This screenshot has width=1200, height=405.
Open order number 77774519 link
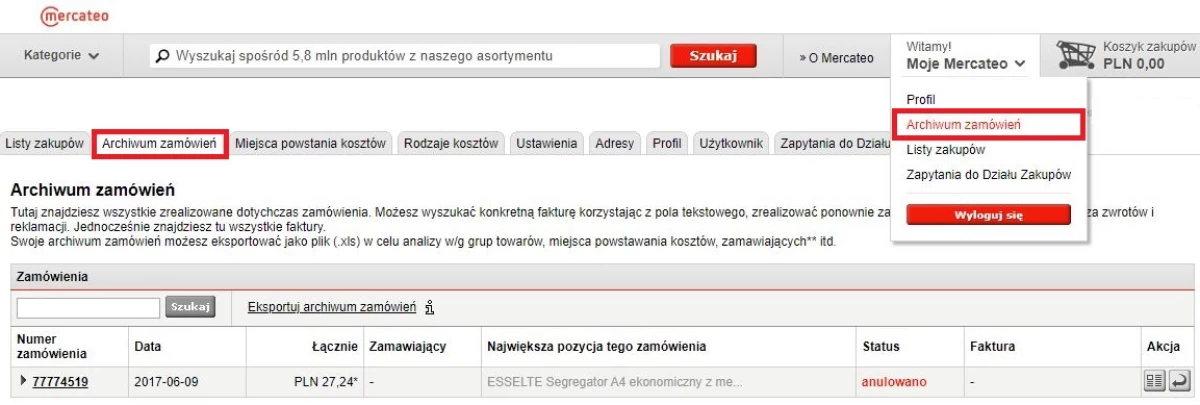[x=60, y=382]
